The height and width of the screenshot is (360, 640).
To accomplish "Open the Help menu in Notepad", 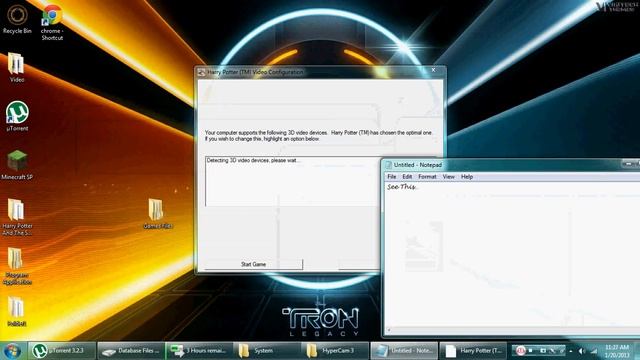I will (467, 177).
